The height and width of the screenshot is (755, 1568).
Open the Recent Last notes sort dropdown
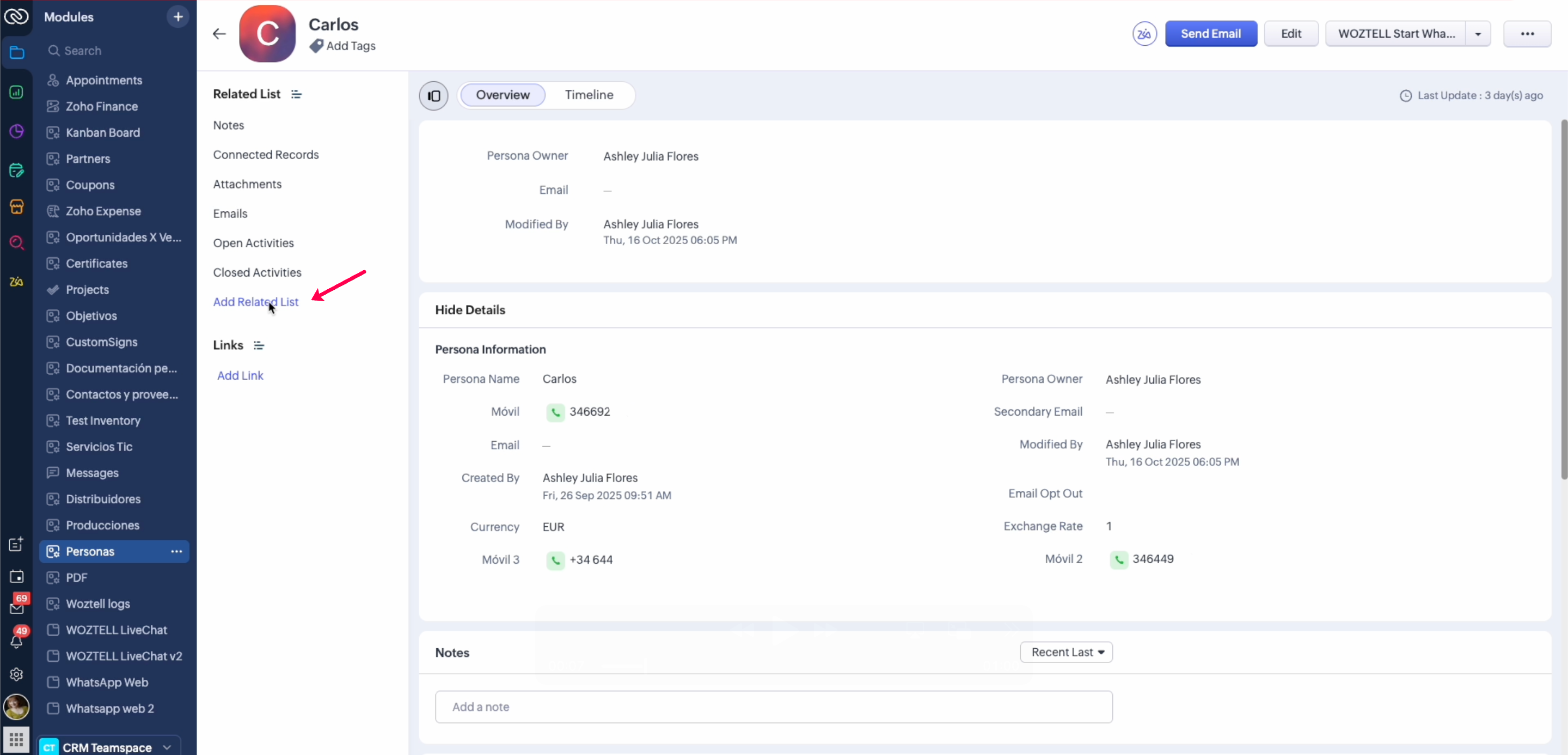point(1066,652)
